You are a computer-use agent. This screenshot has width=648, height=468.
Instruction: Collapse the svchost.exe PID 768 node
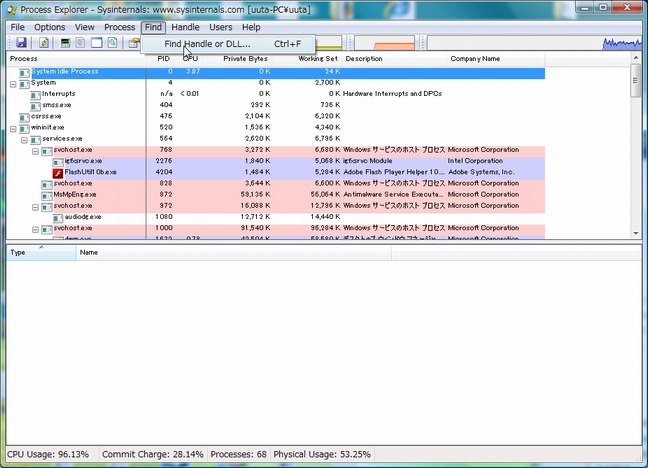[x=36, y=151]
